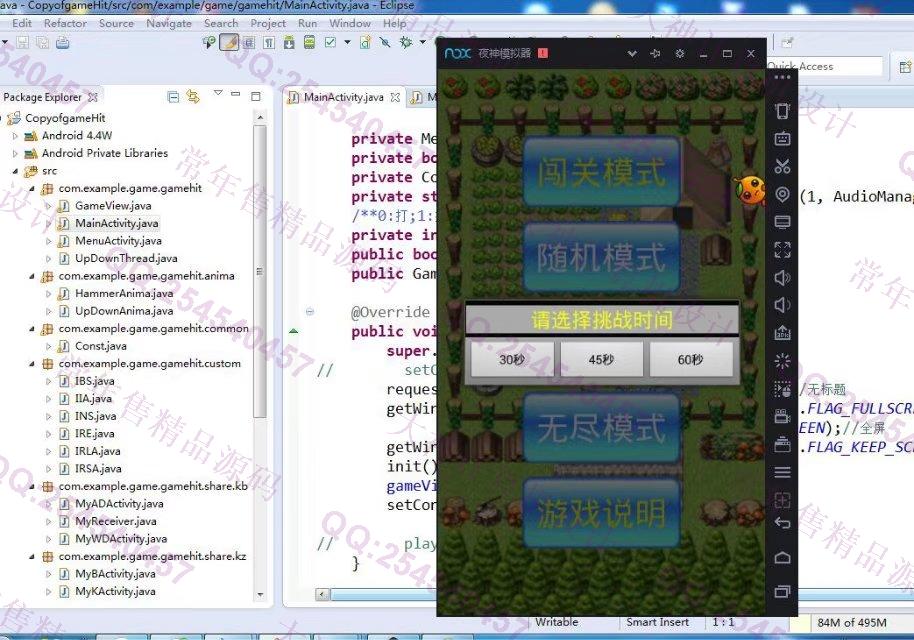Open the Project menu

(268, 23)
